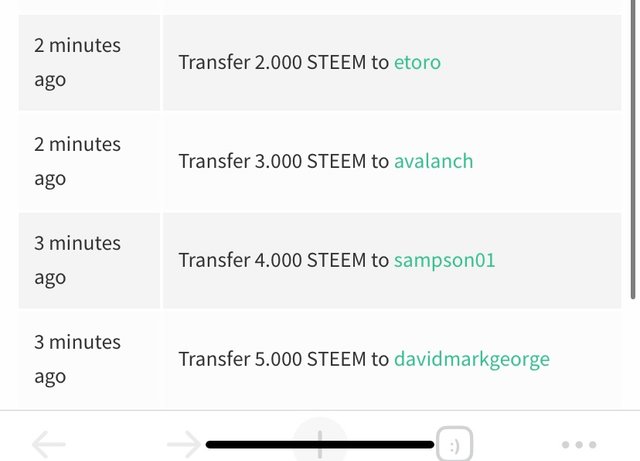Select the "Transfer 5.000 STEEM to" text

click(x=283, y=359)
